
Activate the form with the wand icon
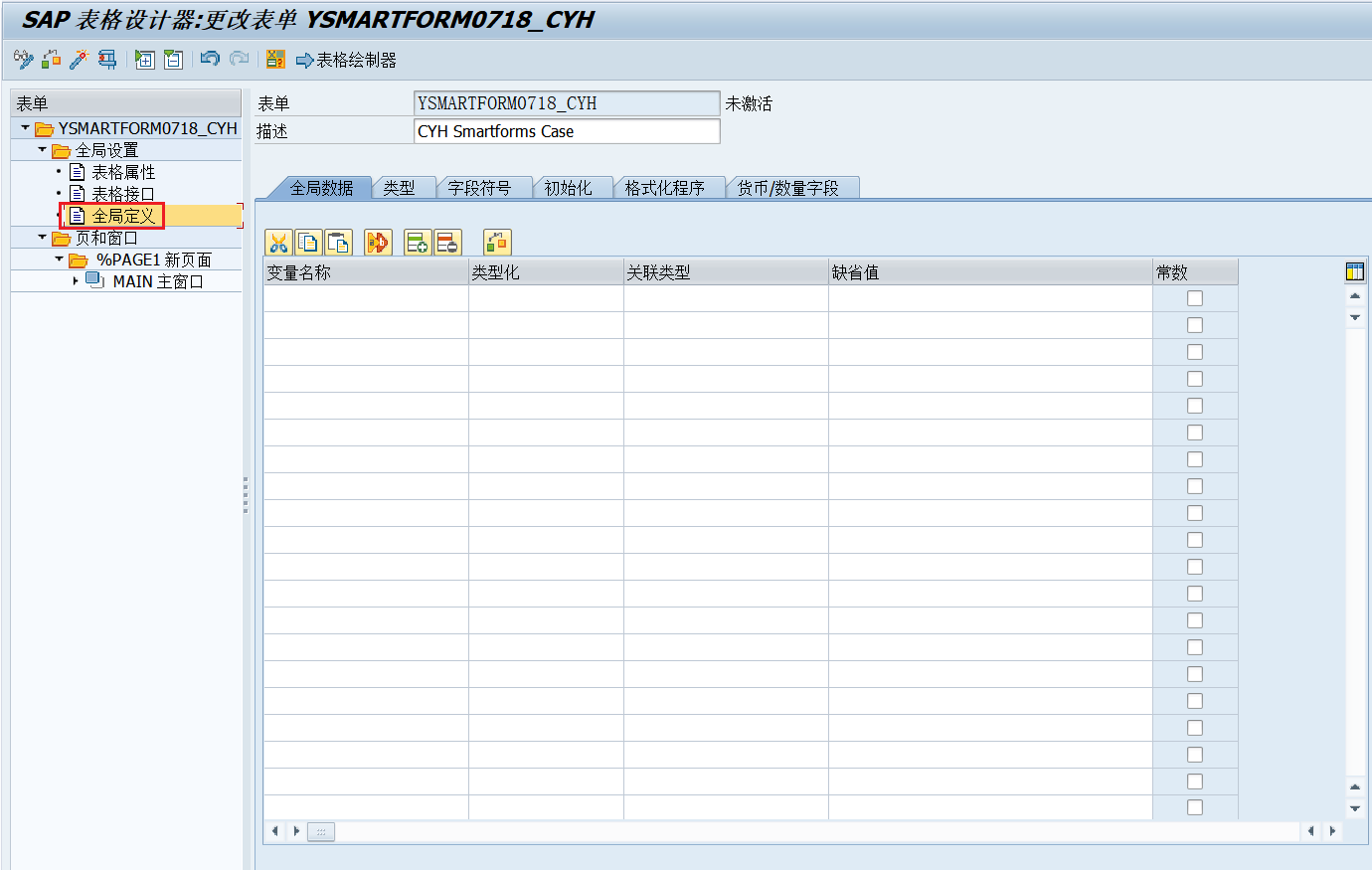[79, 60]
